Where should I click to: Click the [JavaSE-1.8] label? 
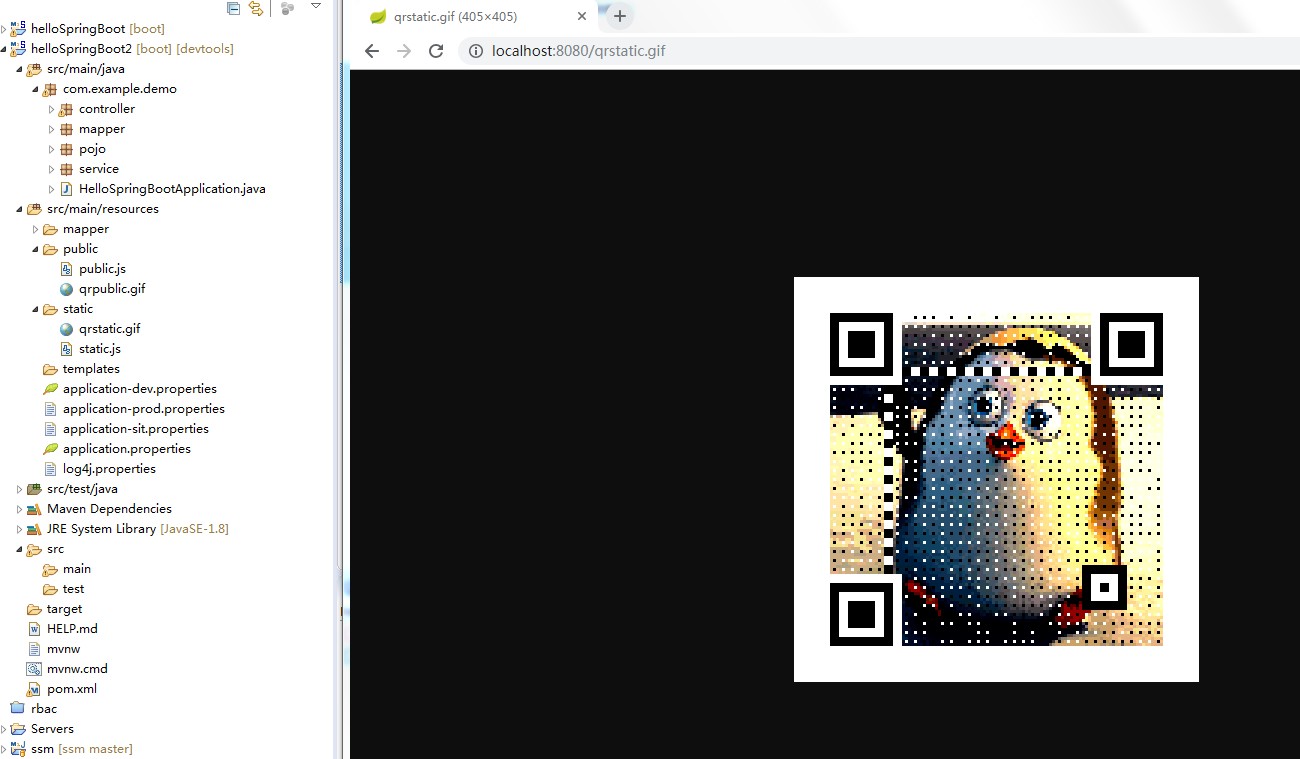click(194, 529)
